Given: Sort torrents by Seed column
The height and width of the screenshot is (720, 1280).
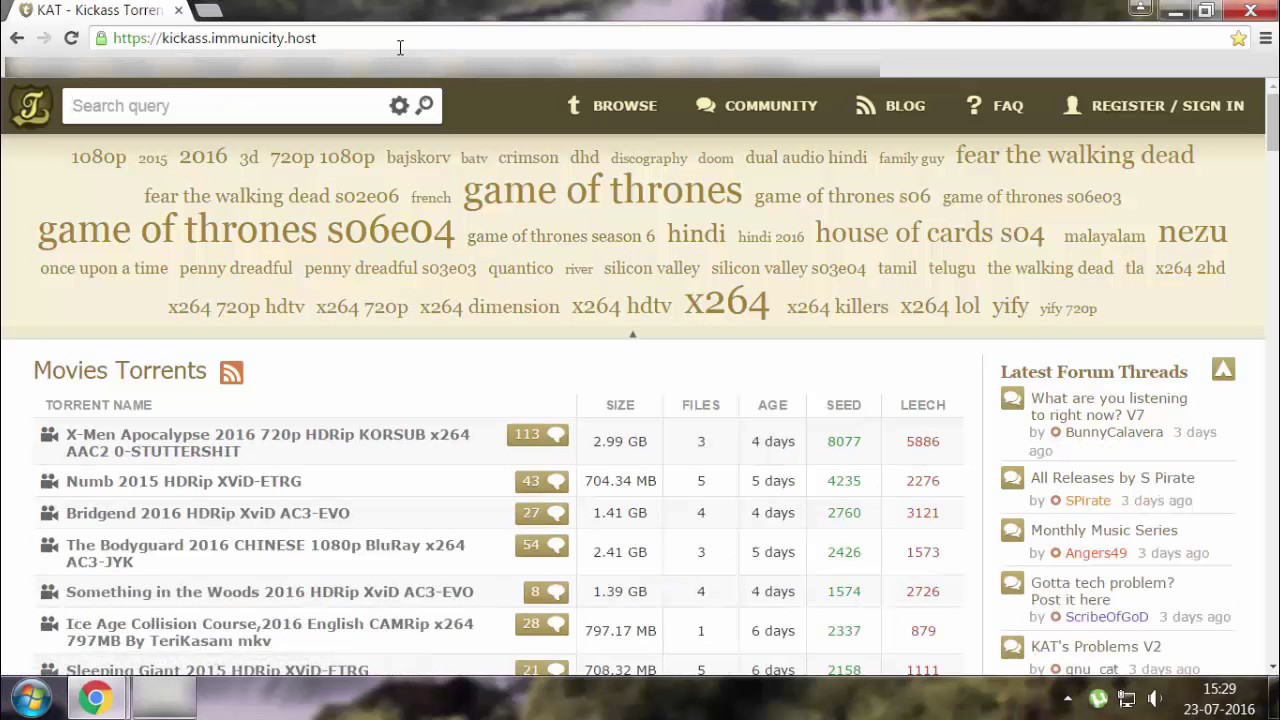Looking at the screenshot, I should pos(843,405).
